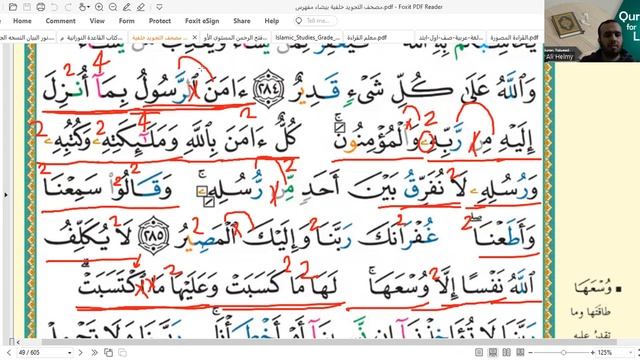
Task: Switch to القراءة المصورة.pdf document tab
Action: point(514,37)
